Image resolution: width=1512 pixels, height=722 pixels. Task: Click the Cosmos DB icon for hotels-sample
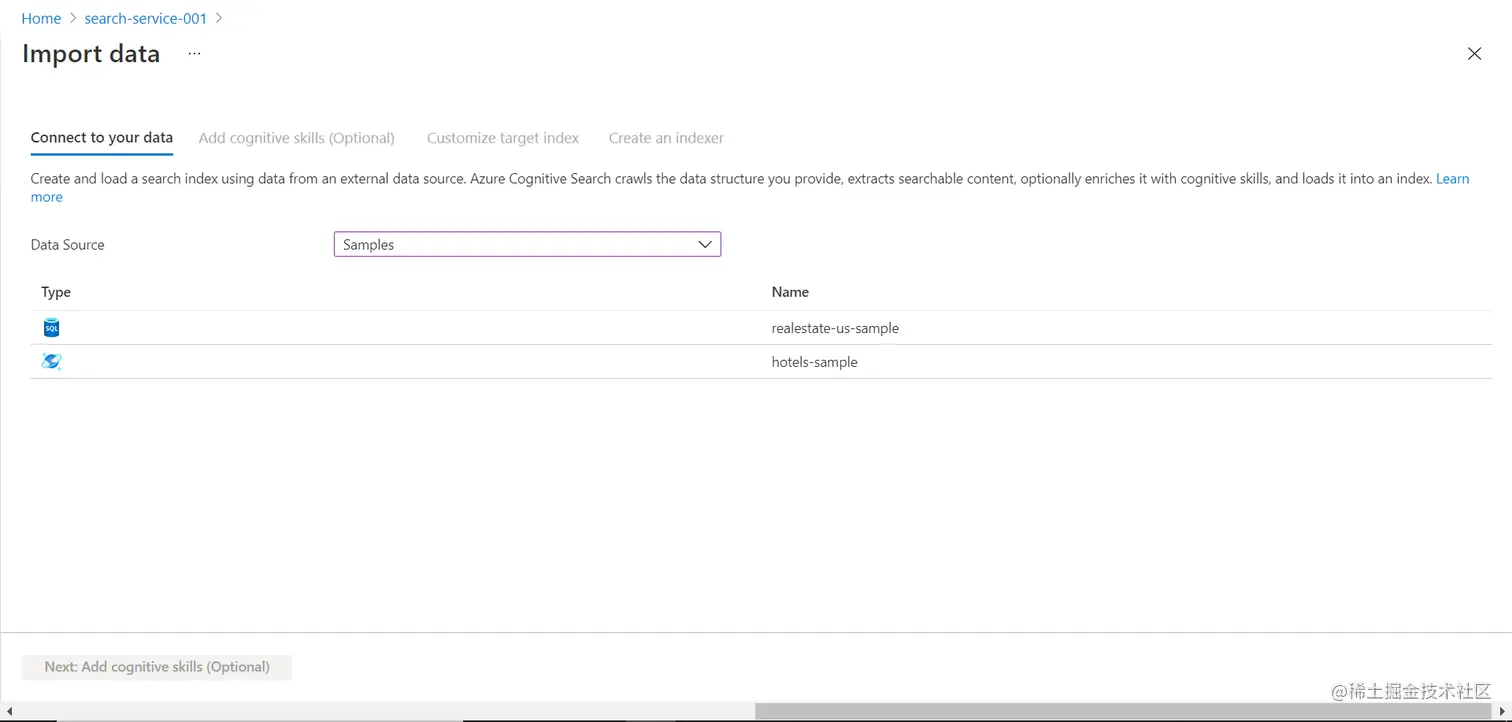pos(52,362)
